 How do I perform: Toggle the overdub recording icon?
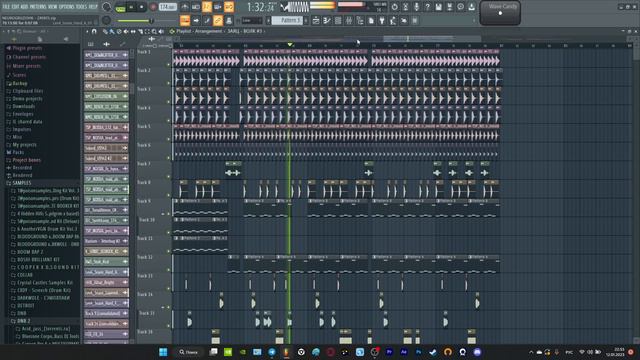point(218,7)
